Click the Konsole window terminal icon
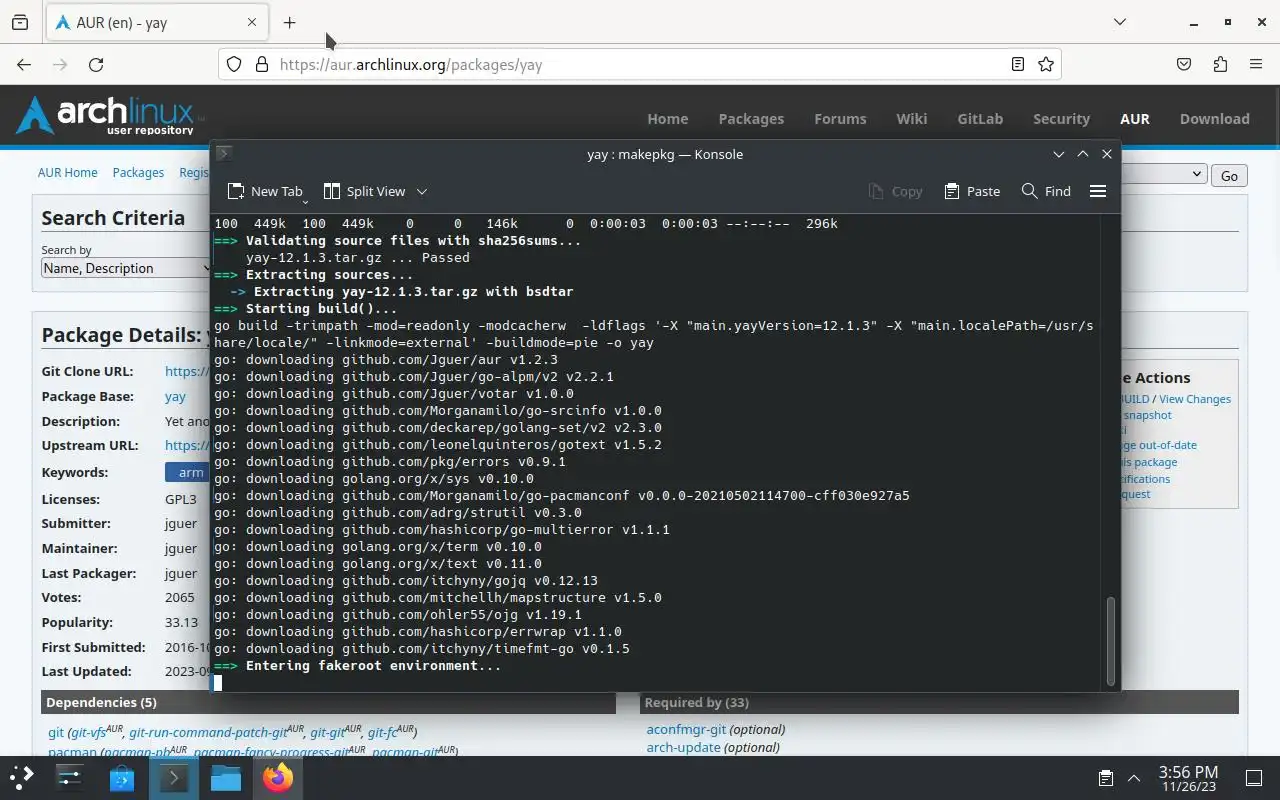The width and height of the screenshot is (1280, 800). tap(224, 153)
